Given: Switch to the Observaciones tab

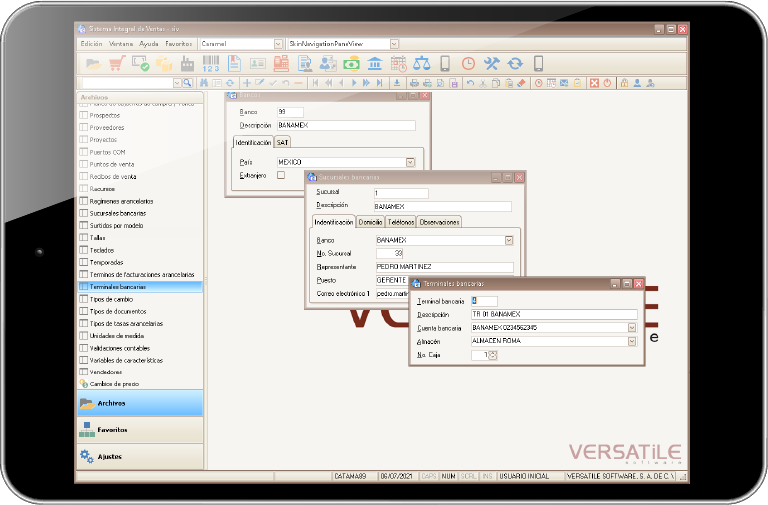Looking at the screenshot, I should pyautogui.click(x=439, y=222).
